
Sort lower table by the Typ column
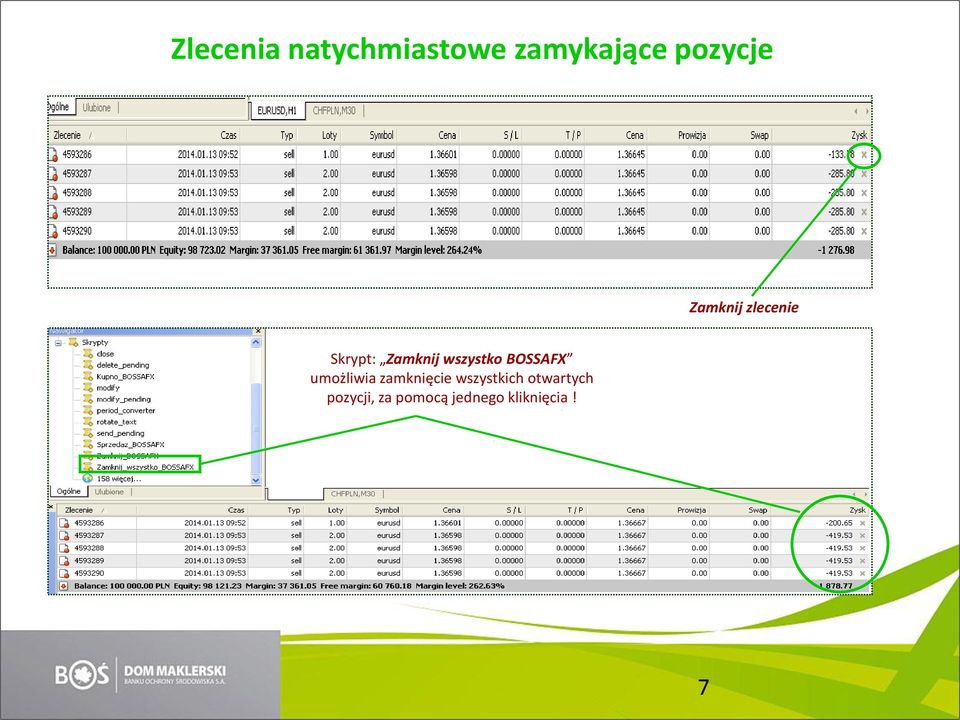[x=276, y=510]
